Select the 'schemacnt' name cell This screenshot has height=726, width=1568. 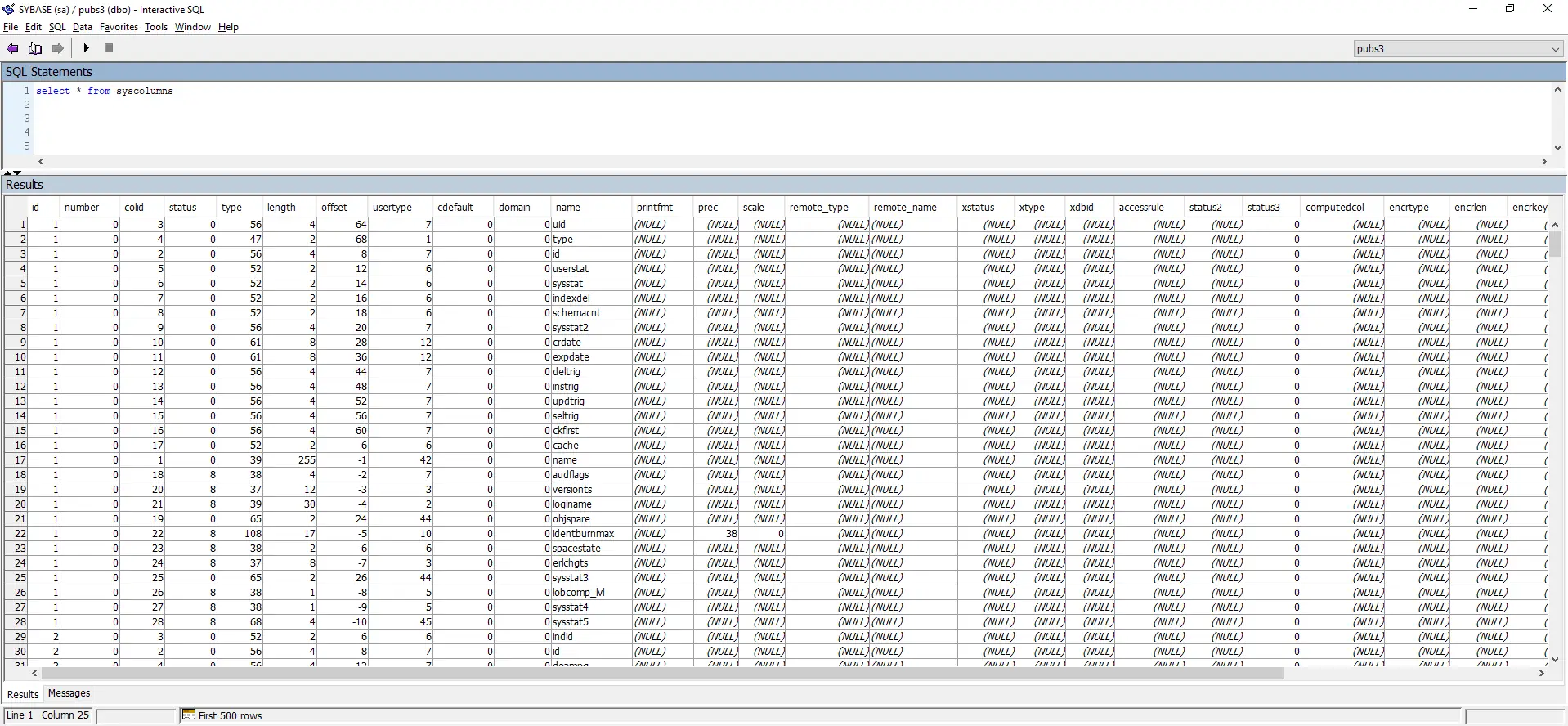pyautogui.click(x=592, y=313)
